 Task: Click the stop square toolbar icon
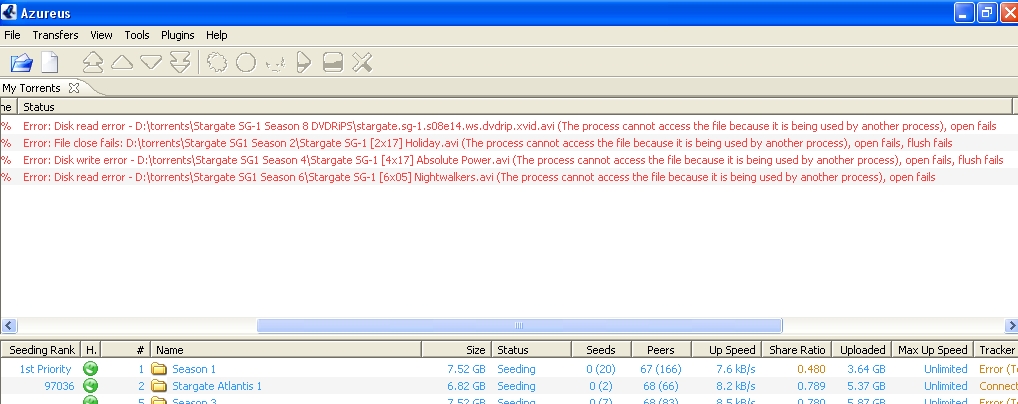[x=332, y=62]
